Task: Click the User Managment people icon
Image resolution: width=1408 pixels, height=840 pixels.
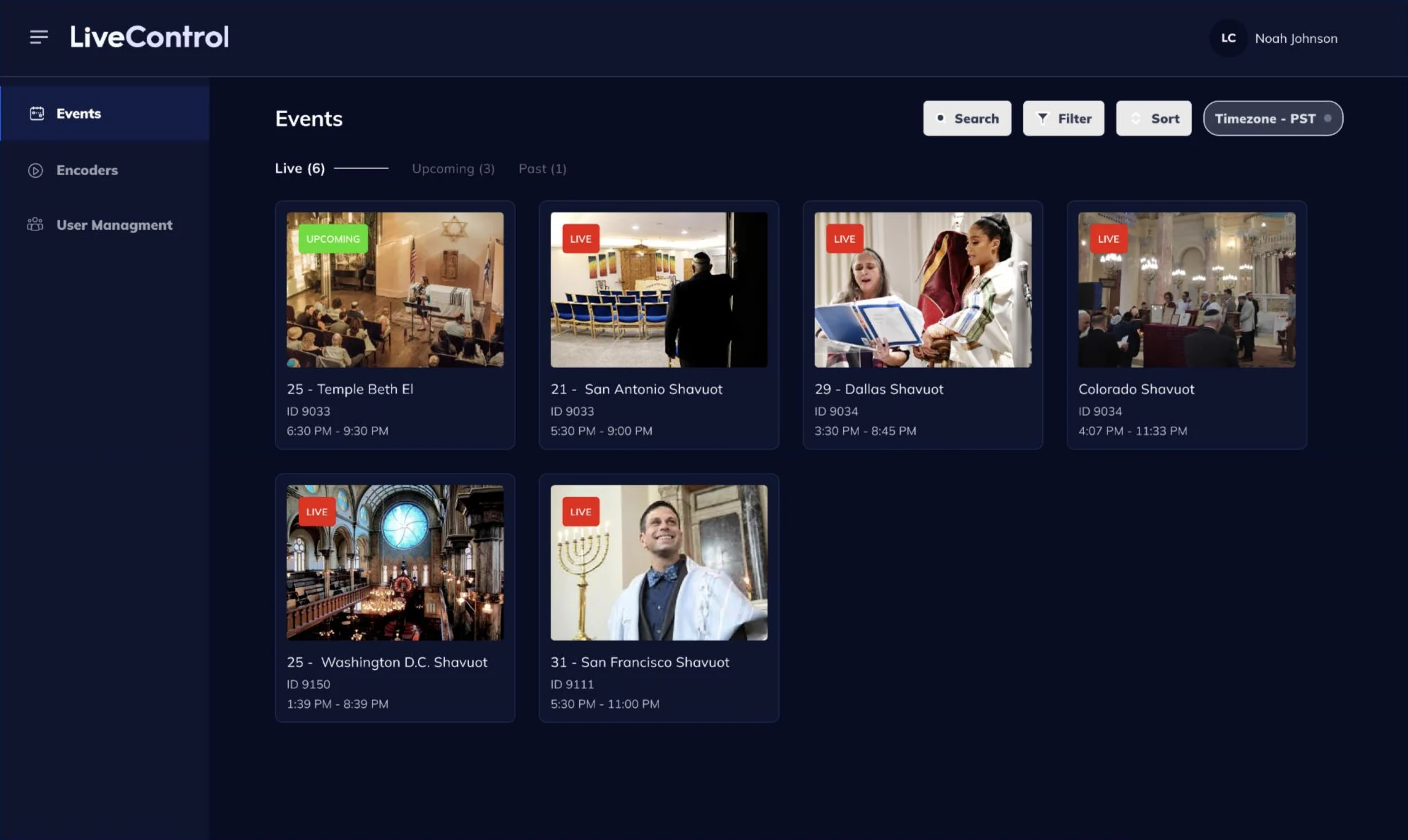Action: point(35,224)
